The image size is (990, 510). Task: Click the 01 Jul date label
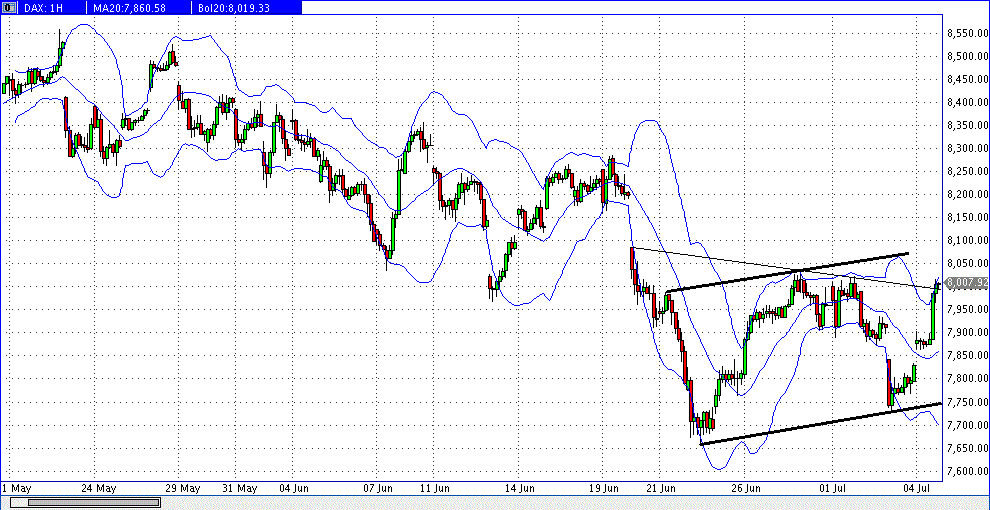[832, 488]
